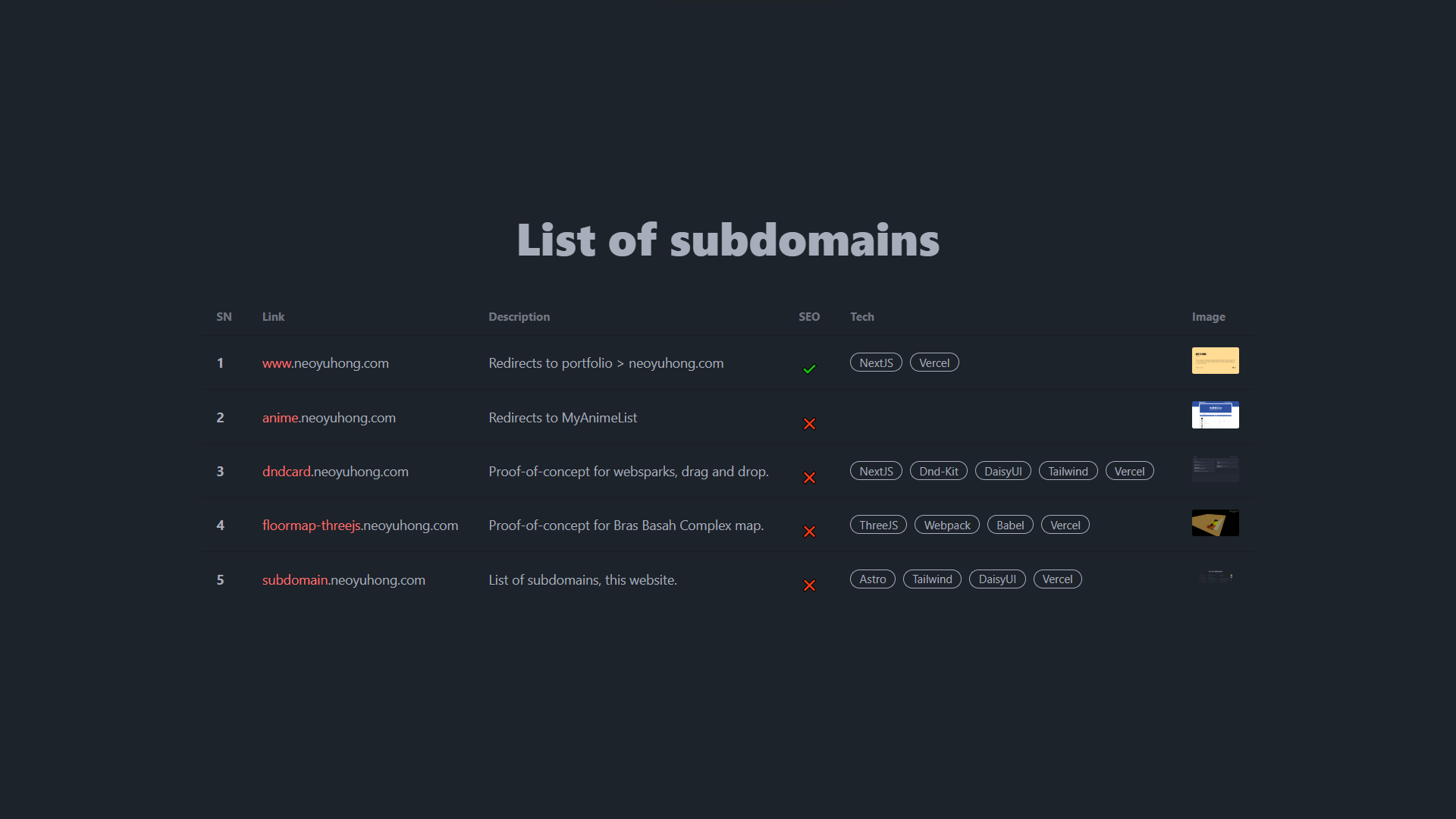
Task: Toggle the Dnd-Kit badge in row 3
Action: [938, 470]
